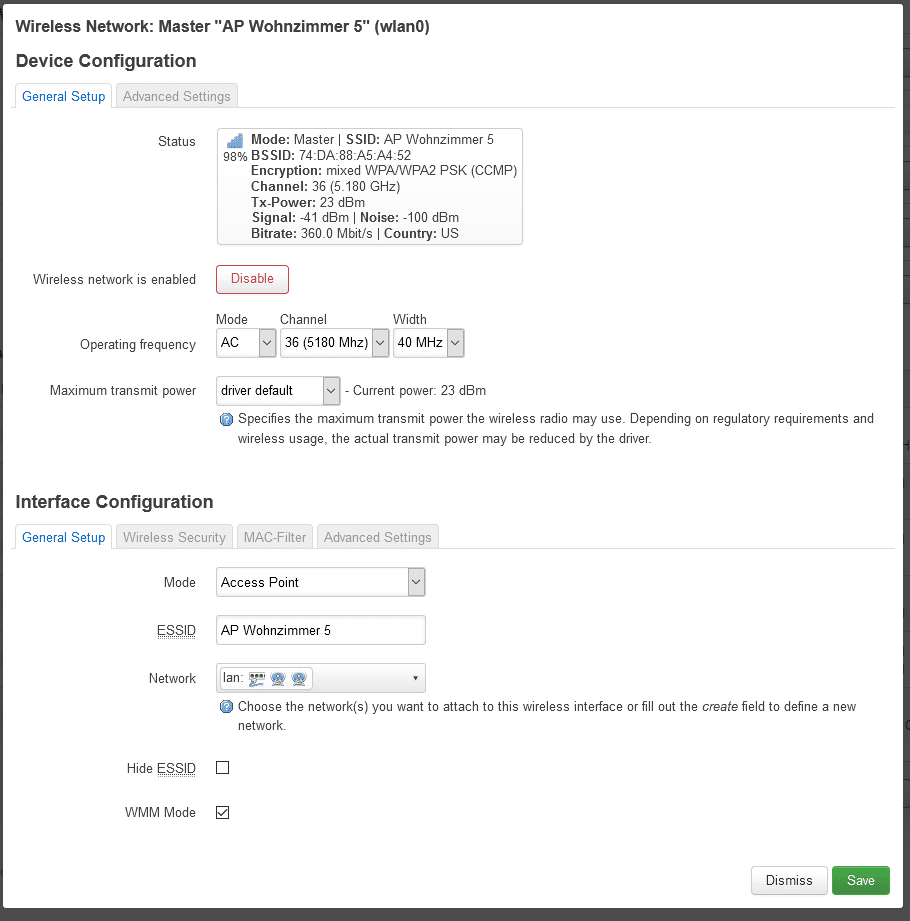This screenshot has width=910, height=921.
Task: Open the operating frequency Mode dropdown
Action: point(246,344)
